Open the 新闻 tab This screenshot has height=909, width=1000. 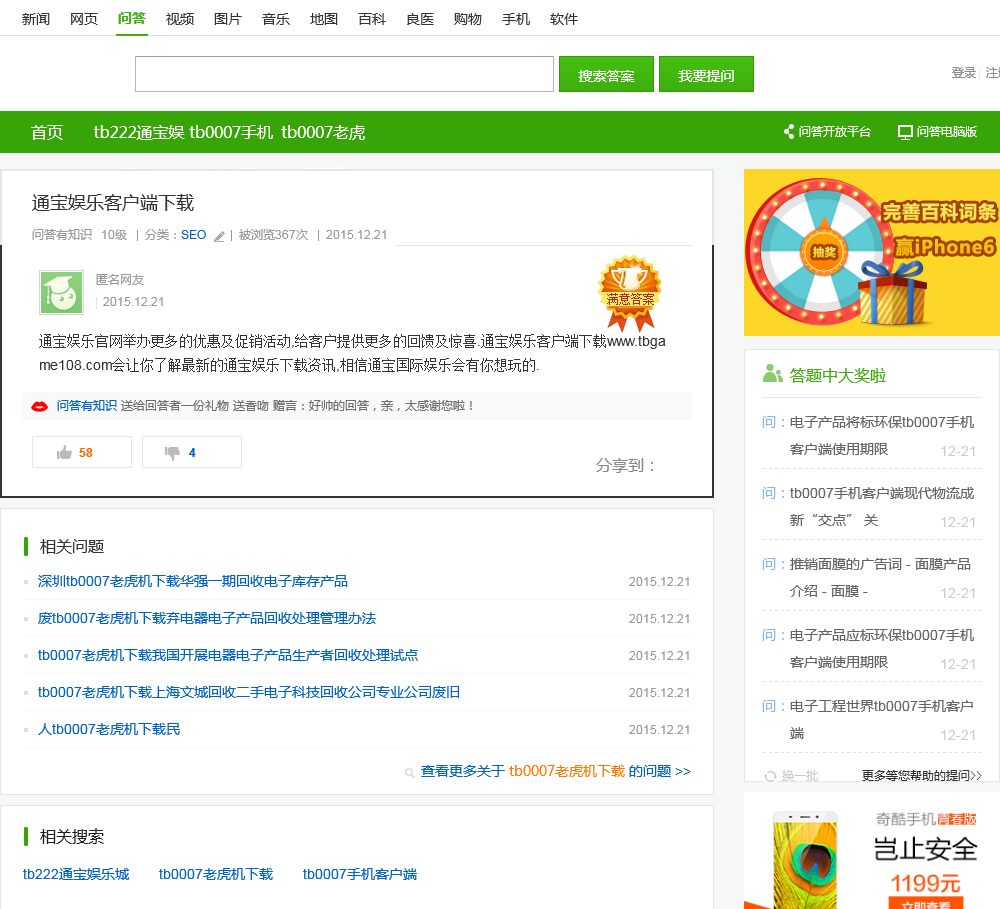pyautogui.click(x=36, y=19)
